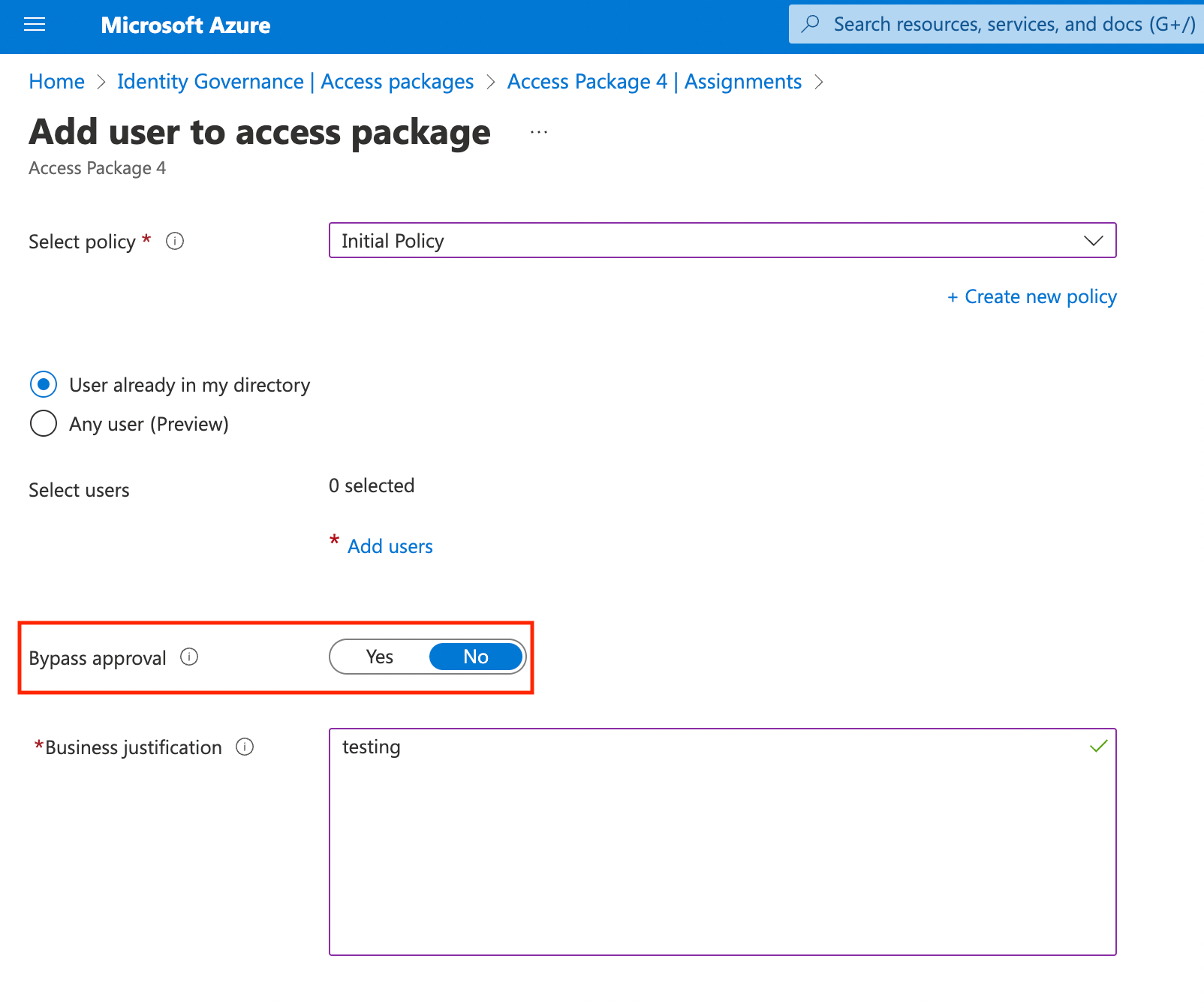Viewport: 1204px width, 1004px height.
Task: Select the Any user (Preview) radio option
Action: pyautogui.click(x=43, y=423)
